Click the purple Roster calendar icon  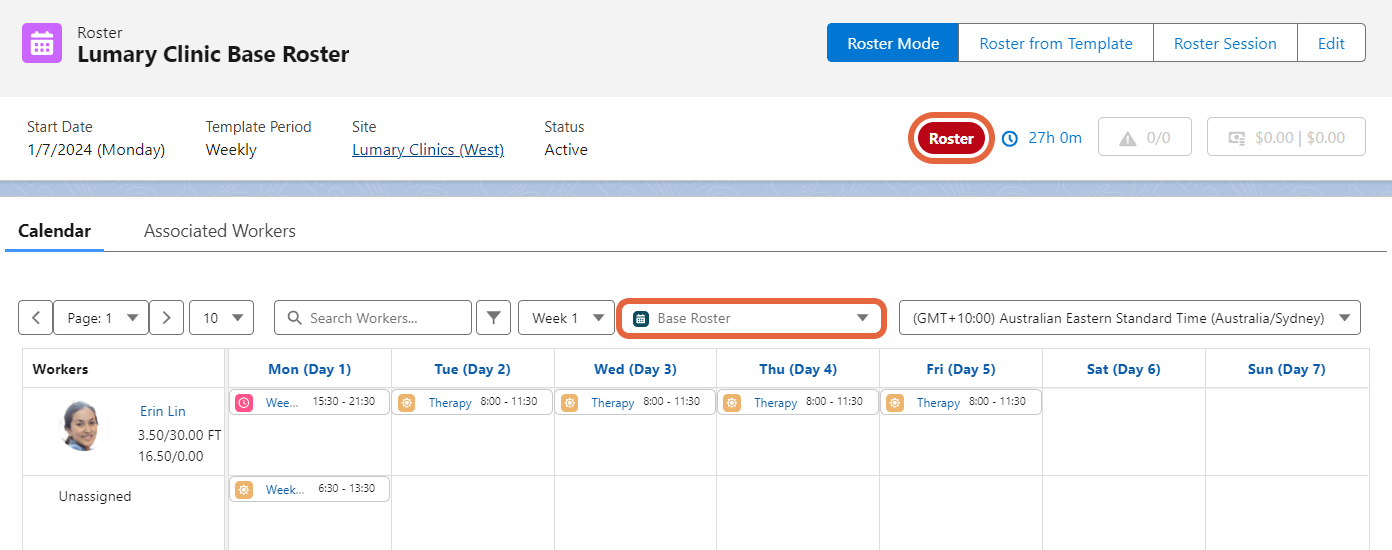[42, 44]
